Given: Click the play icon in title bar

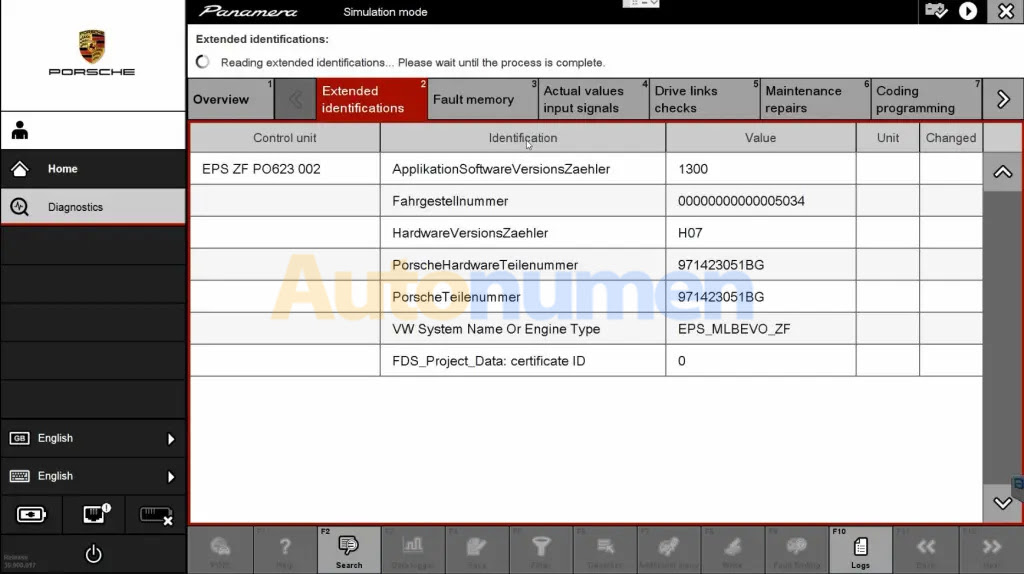Looking at the screenshot, I should click(x=967, y=11).
